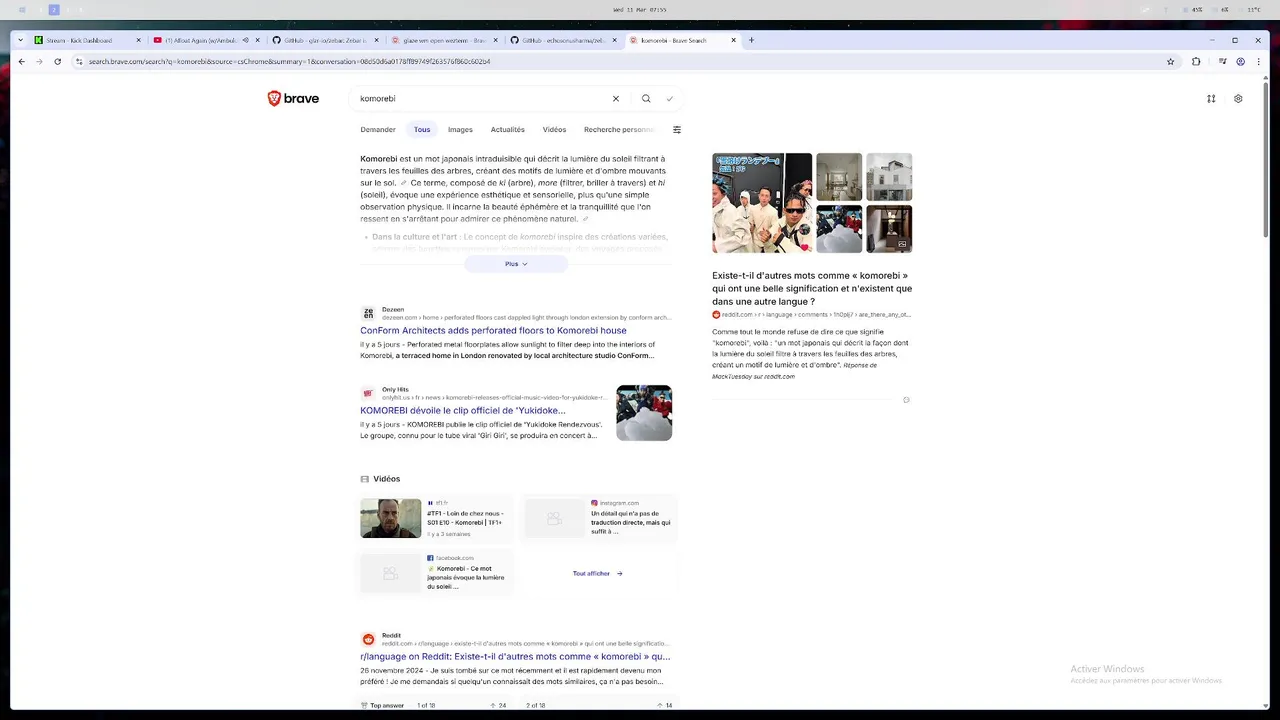Open the instagram.com video card
Screen dimensions: 1280x720
pos(599,519)
